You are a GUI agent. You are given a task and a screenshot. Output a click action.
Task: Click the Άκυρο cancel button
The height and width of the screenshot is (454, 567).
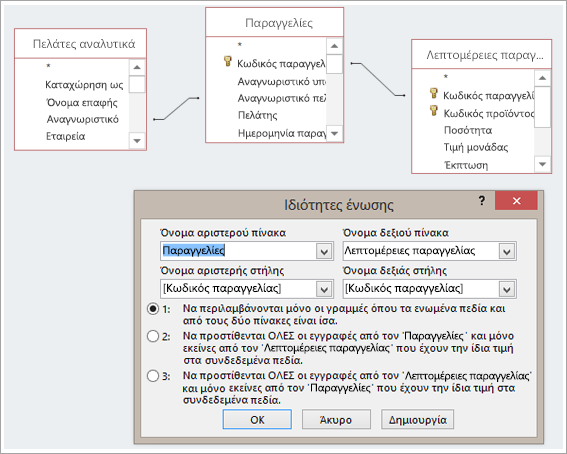click(x=336, y=420)
